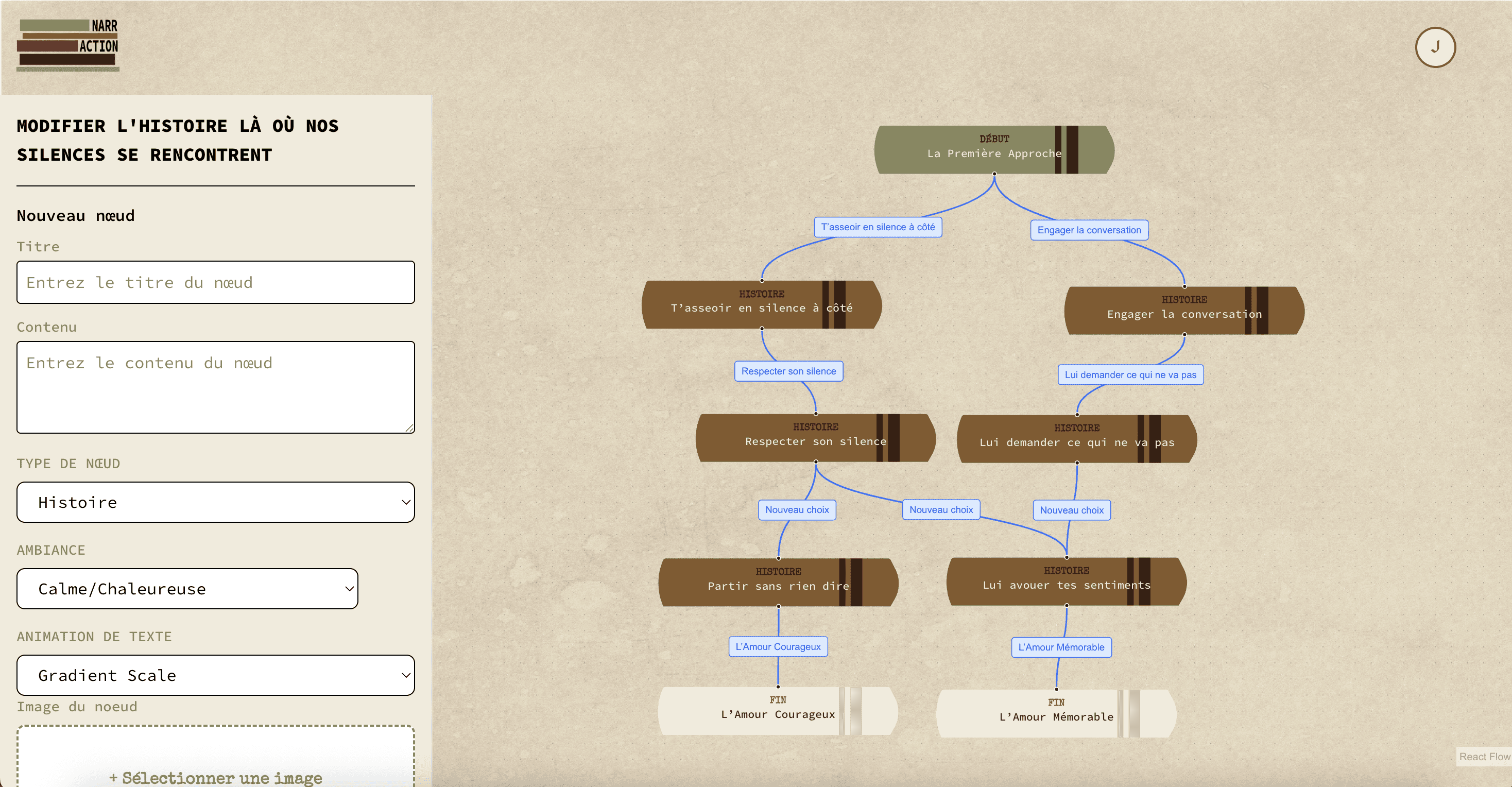Open the Type de nœud Histoire dropdown
The height and width of the screenshot is (787, 1512).
(x=215, y=502)
